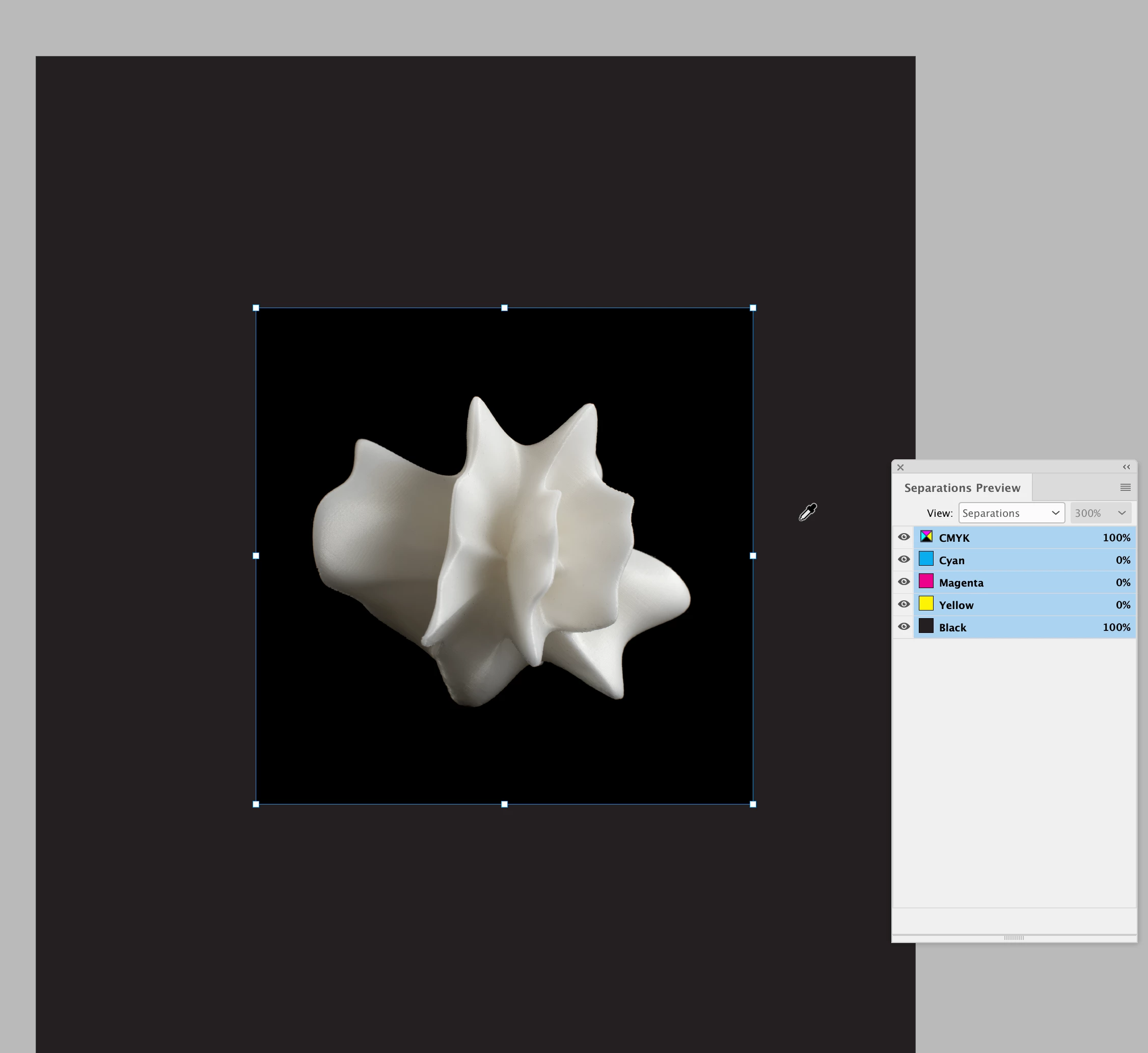This screenshot has width=1148, height=1053.
Task: Open the View Separations dropdown
Action: (1010, 513)
